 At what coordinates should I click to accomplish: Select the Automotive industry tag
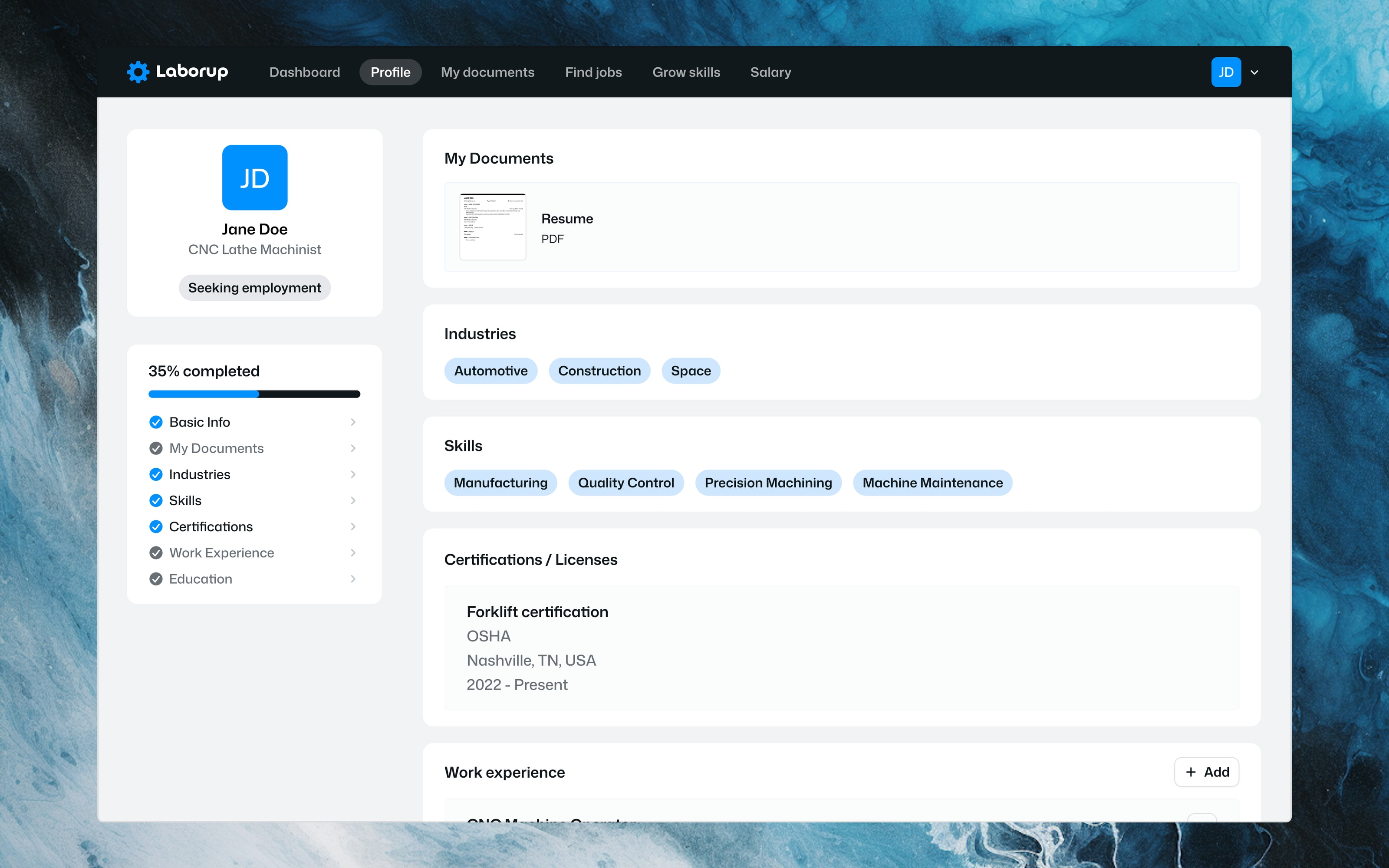pyautogui.click(x=491, y=371)
